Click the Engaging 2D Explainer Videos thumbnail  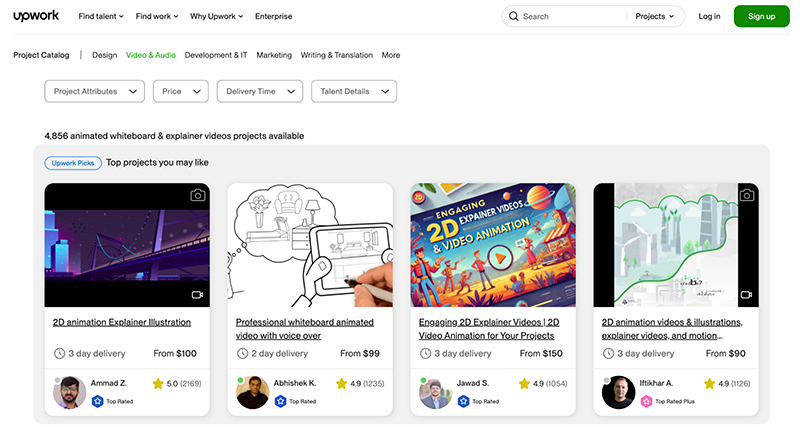493,245
